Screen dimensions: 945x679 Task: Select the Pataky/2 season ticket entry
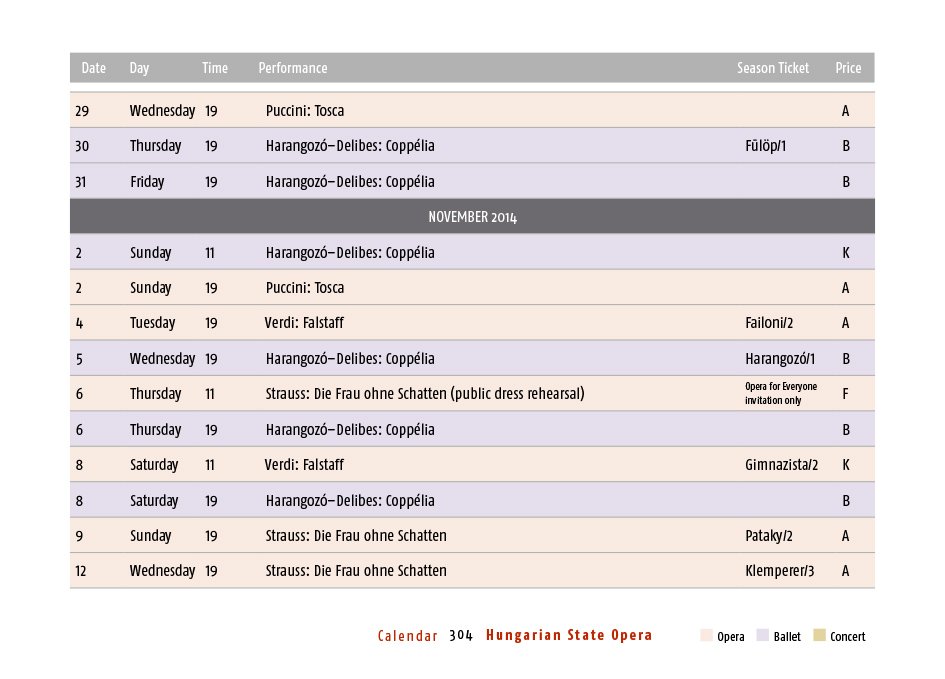pos(769,536)
